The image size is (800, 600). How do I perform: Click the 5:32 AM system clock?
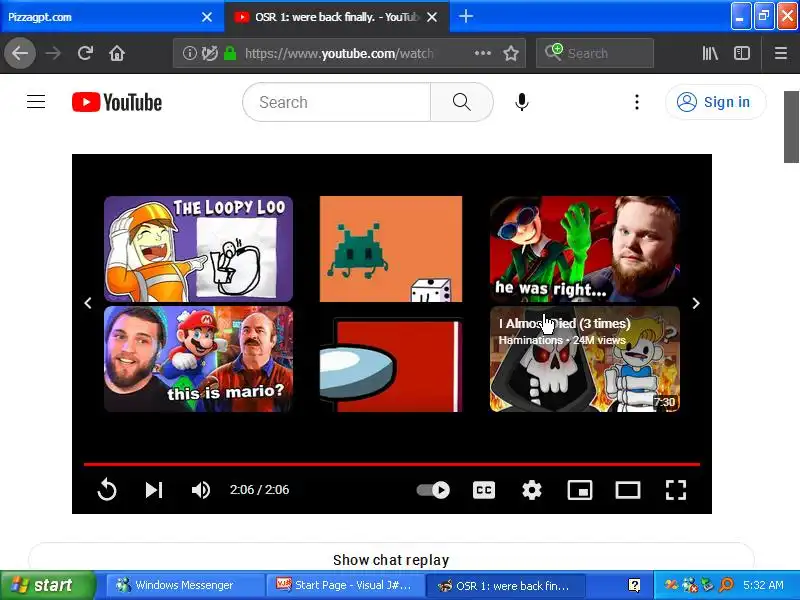point(763,585)
